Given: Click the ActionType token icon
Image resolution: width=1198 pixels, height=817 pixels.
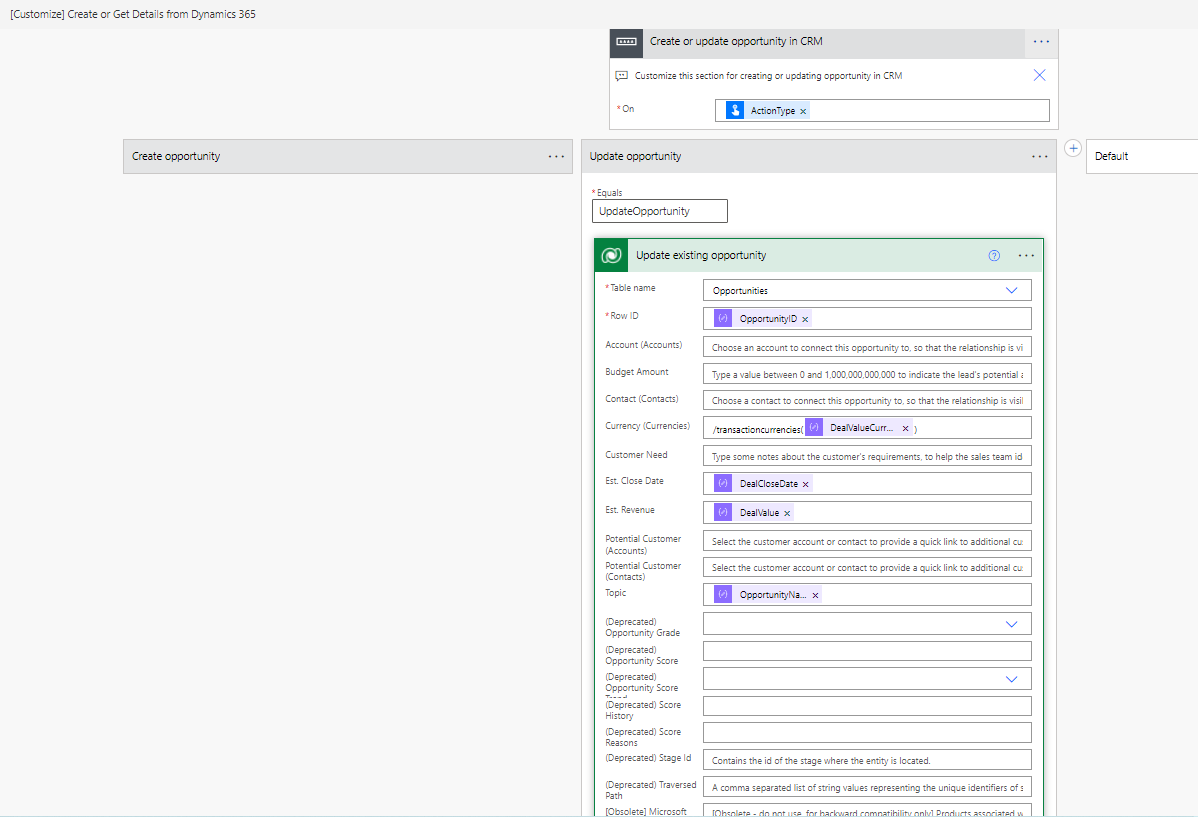Looking at the screenshot, I should click(x=735, y=111).
